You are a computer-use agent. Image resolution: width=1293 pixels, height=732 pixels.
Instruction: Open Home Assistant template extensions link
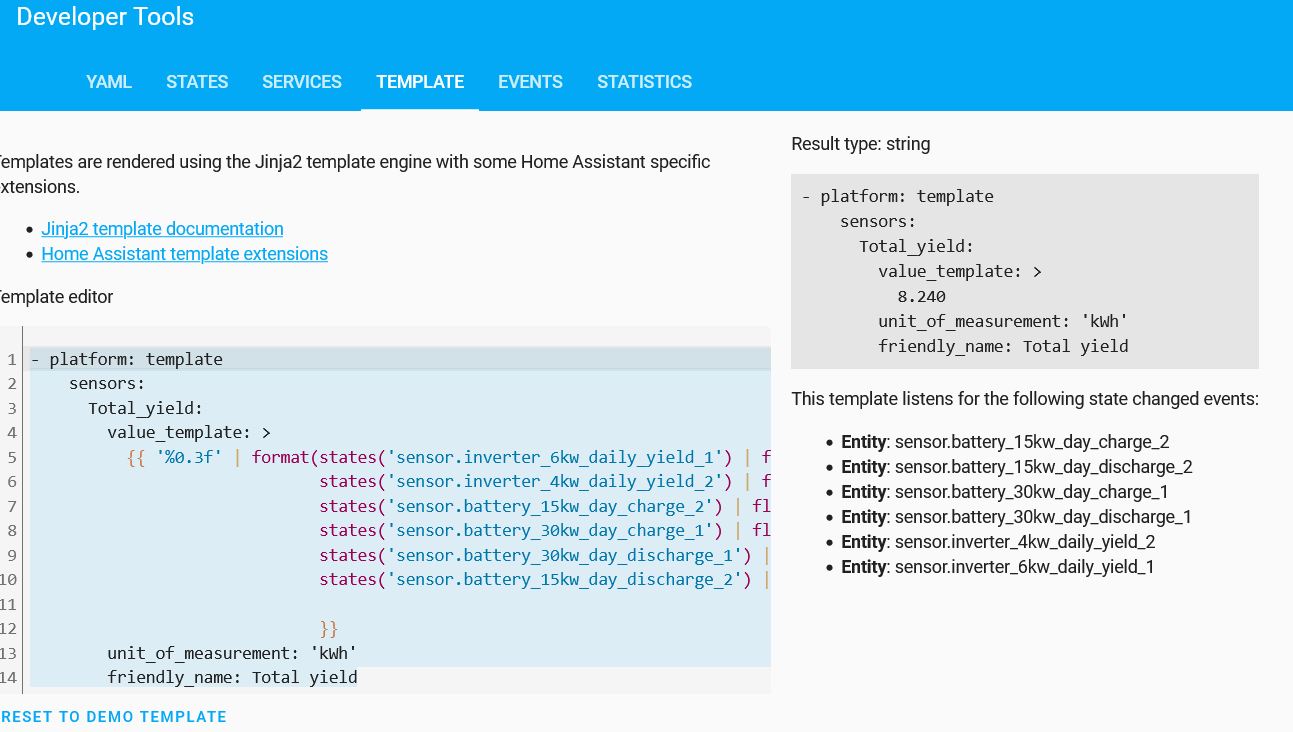click(184, 254)
